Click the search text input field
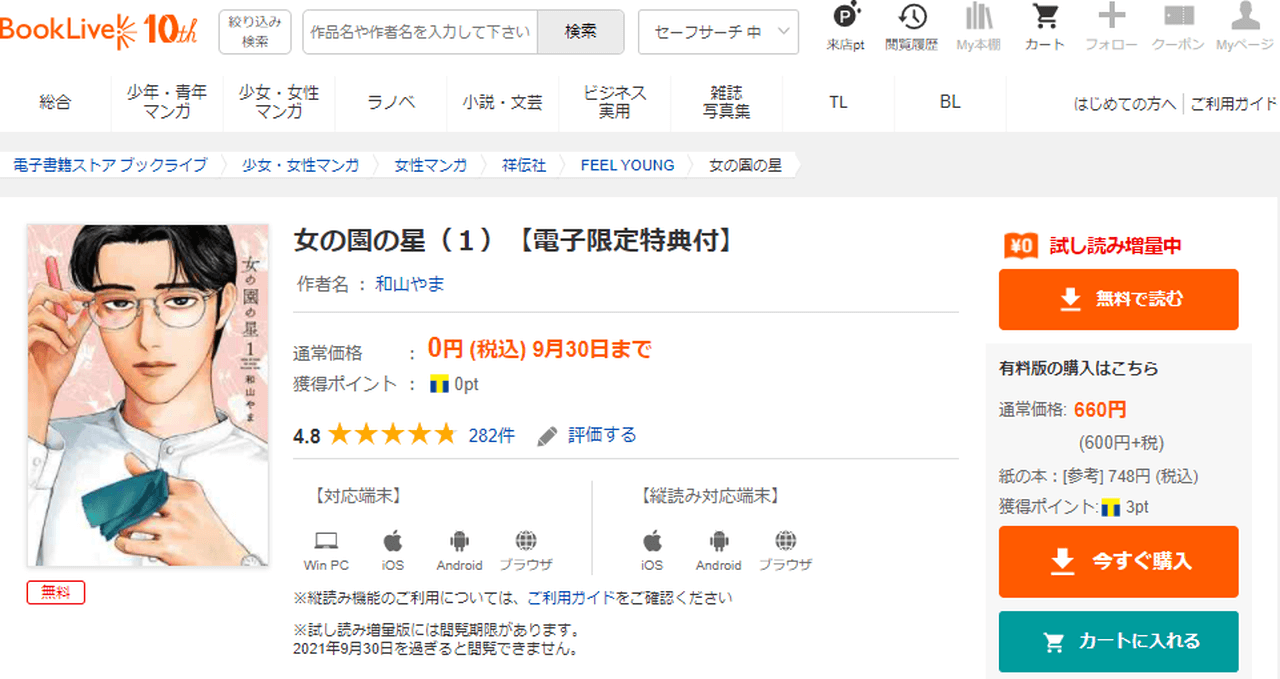The height and width of the screenshot is (679, 1280). coord(420,32)
